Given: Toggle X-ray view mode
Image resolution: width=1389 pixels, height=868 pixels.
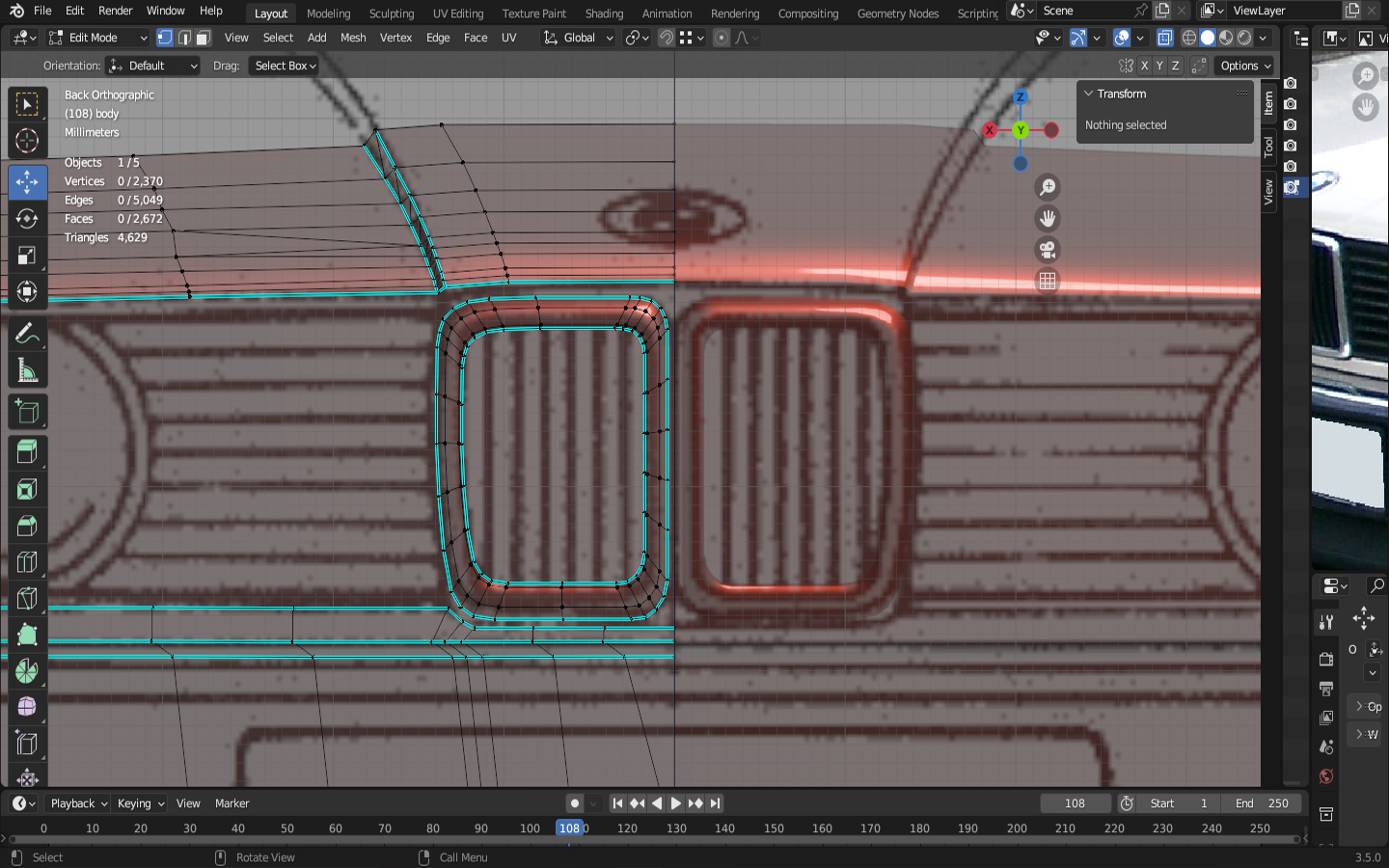Looking at the screenshot, I should point(1165,38).
